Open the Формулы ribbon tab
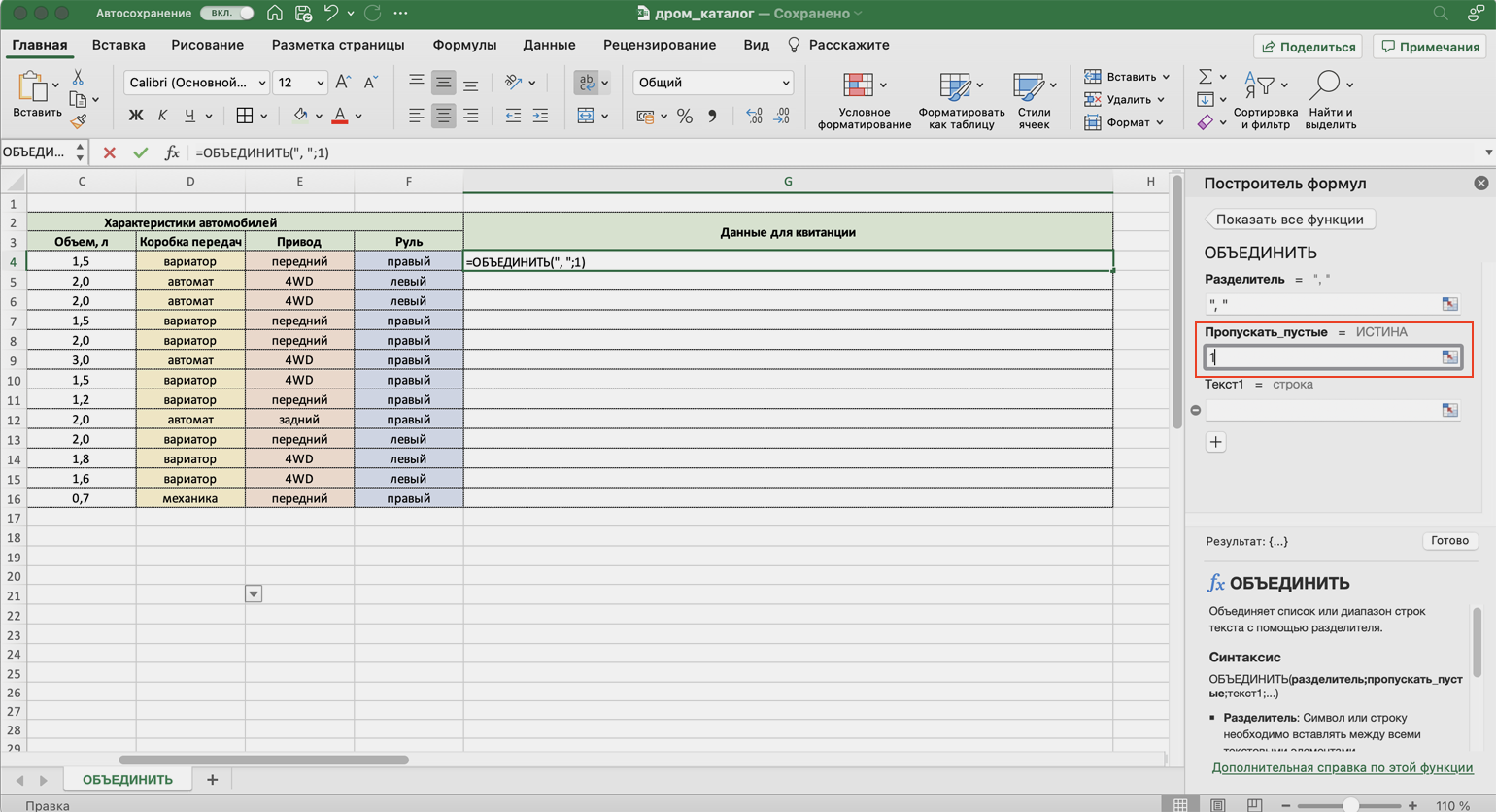 point(464,45)
